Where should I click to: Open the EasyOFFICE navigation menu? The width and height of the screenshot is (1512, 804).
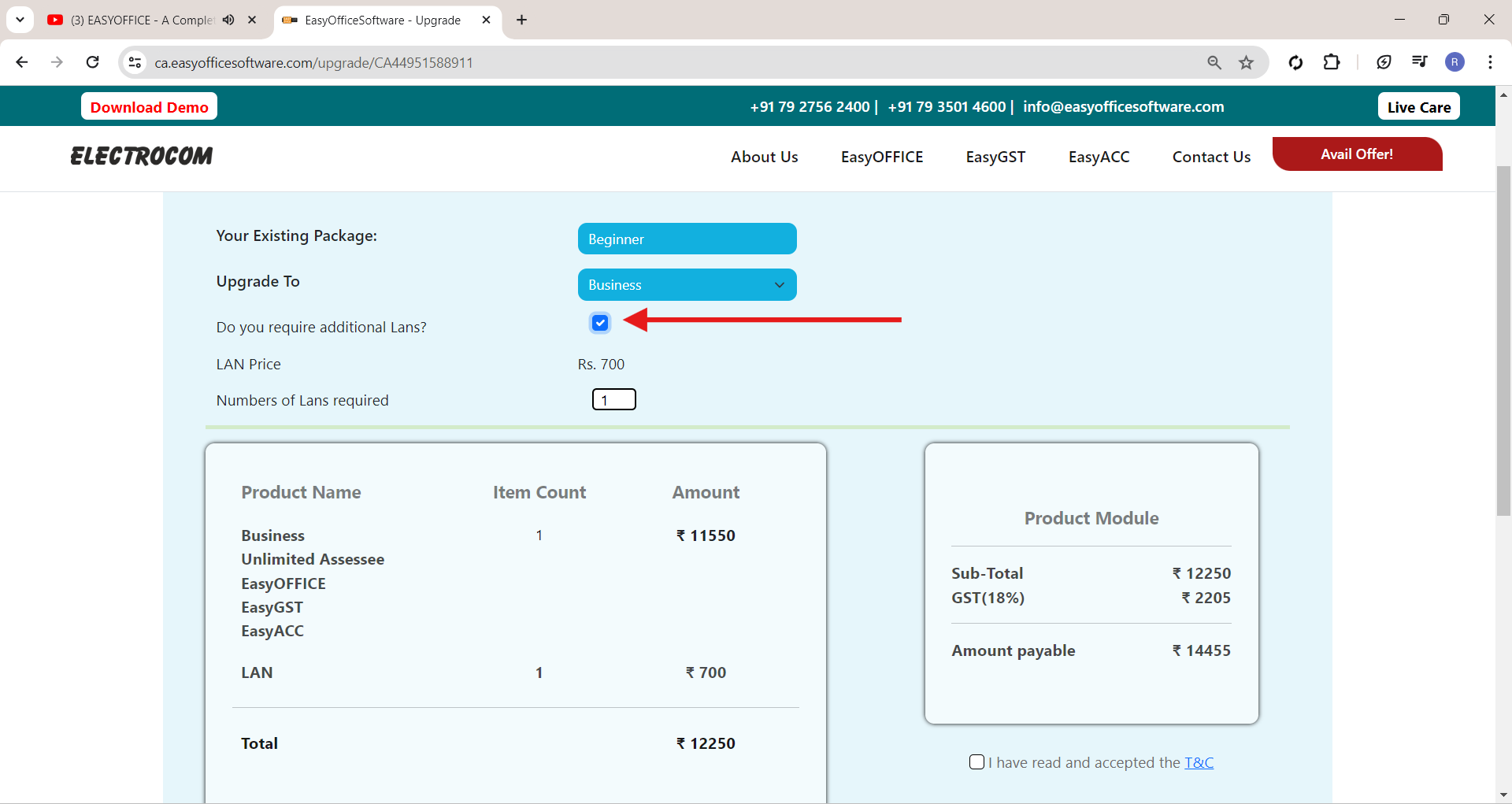881,157
